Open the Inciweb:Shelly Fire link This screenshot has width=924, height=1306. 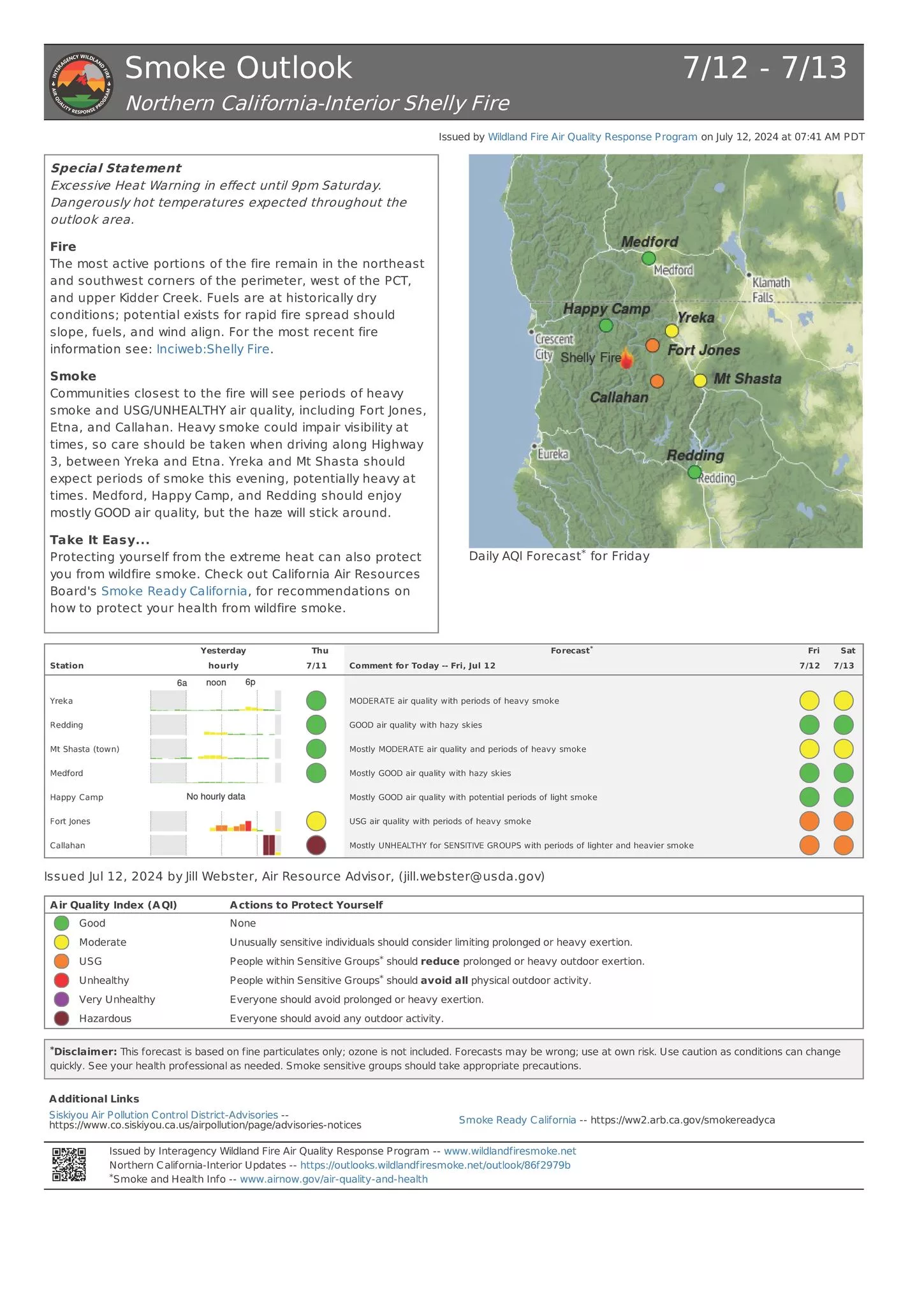tap(213, 349)
